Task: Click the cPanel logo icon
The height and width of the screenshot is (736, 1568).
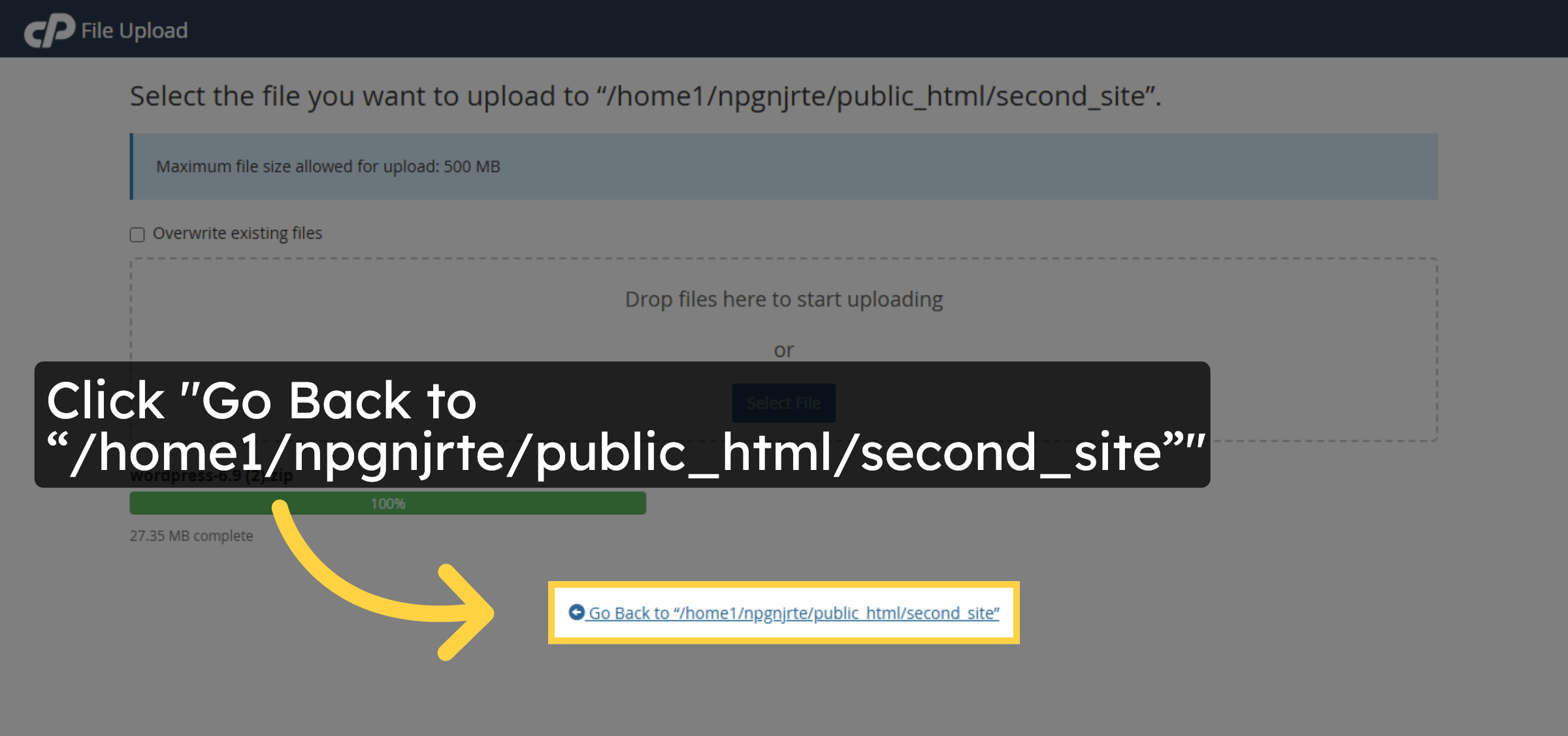Action: coord(49,30)
